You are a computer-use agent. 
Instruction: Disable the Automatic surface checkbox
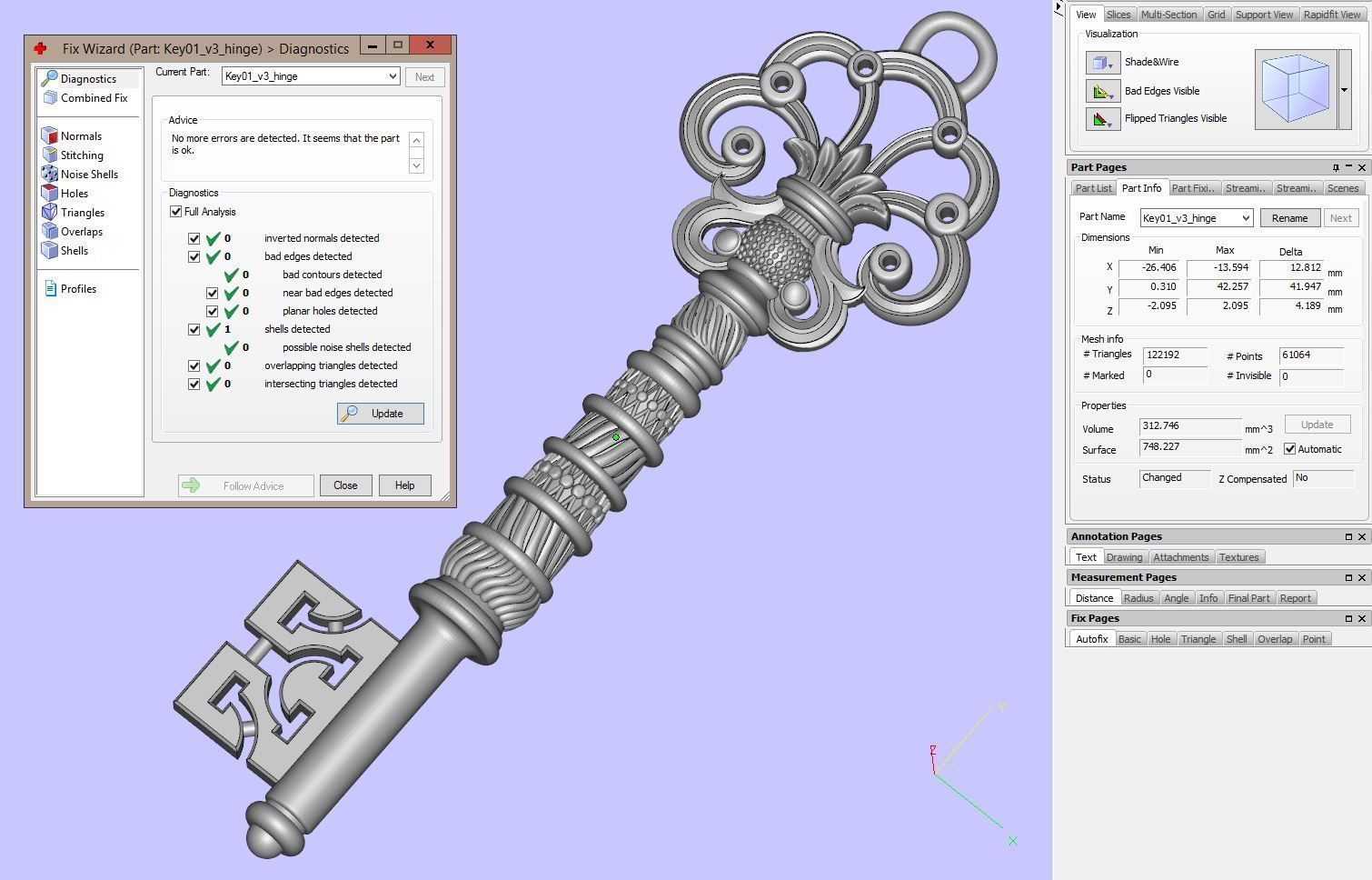click(x=1289, y=449)
